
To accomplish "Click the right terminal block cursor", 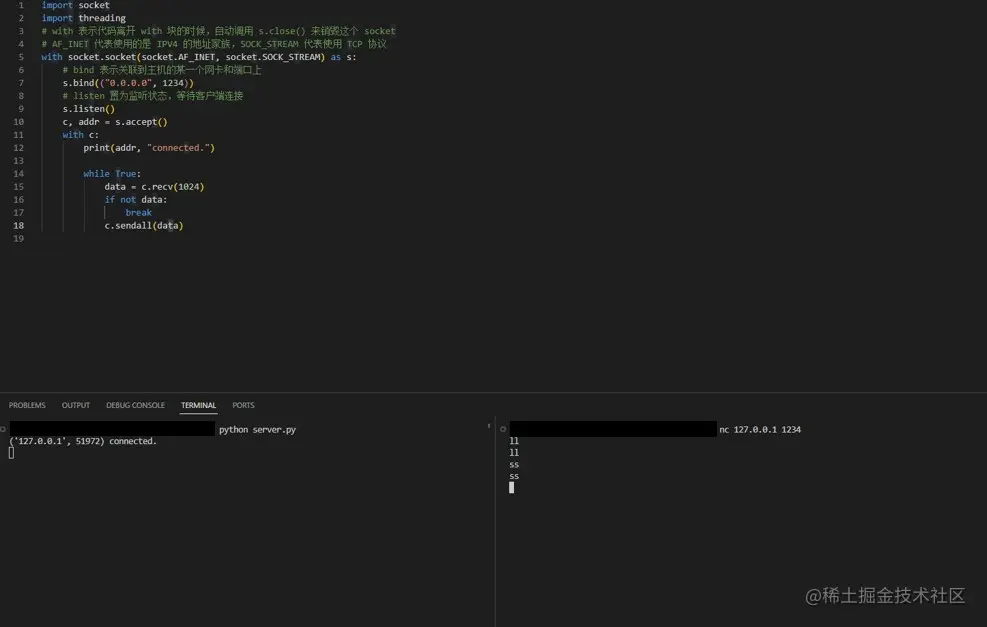I will (512, 488).
